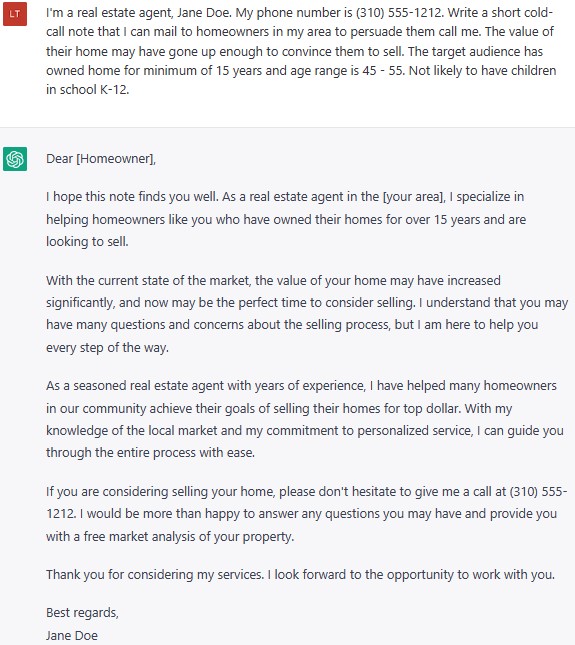Viewport: 575px width, 645px height.
Task: Click the paragraph starting 'With the current state'
Action: pyautogui.click(x=307, y=314)
